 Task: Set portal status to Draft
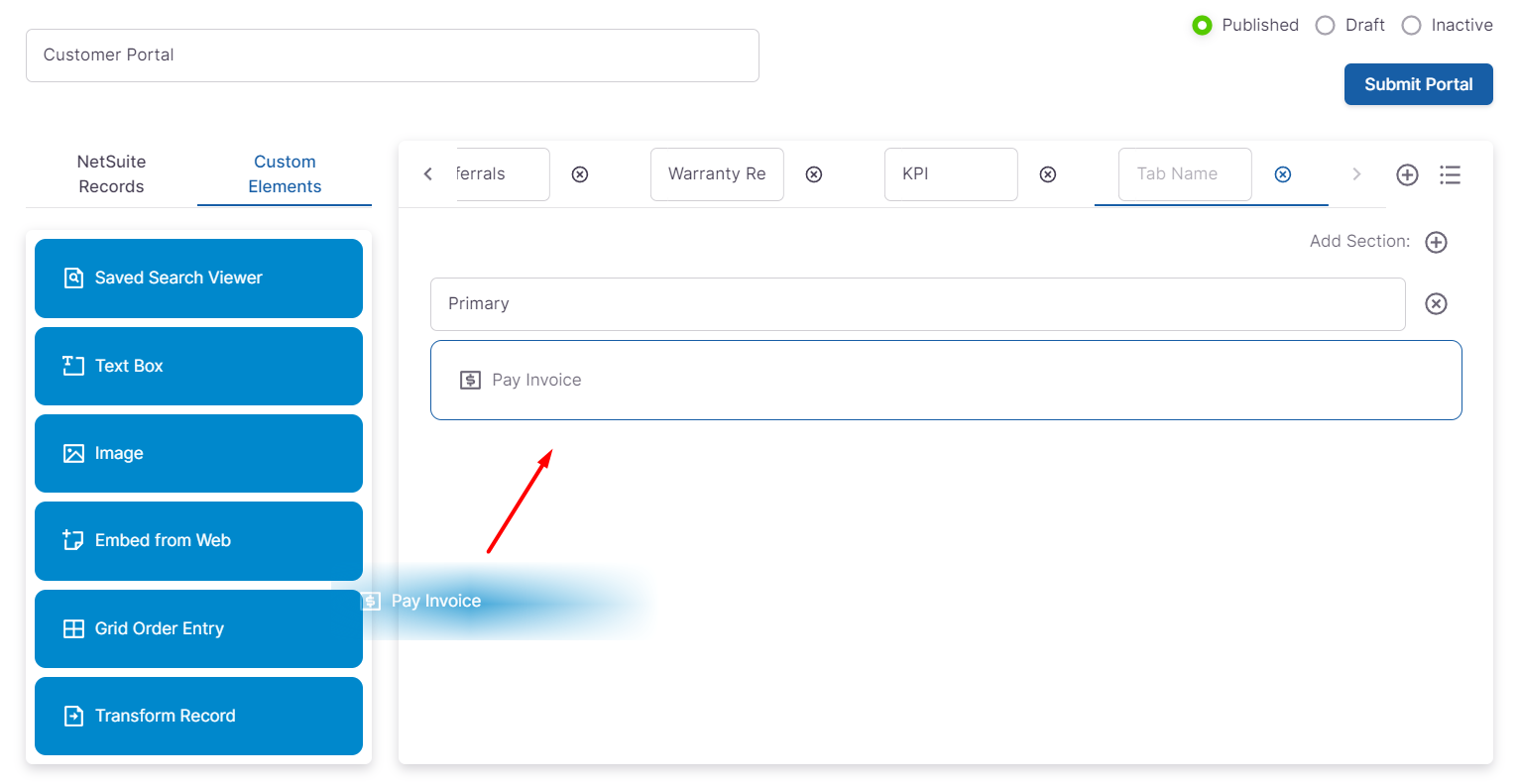click(1325, 26)
